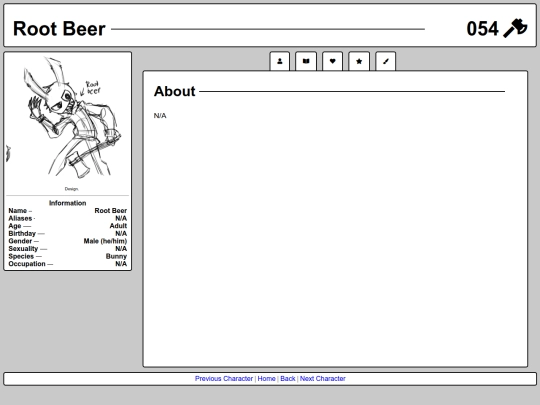The height and width of the screenshot is (405, 540).
Task: Open the heart relationships tab icon
Action: click(x=332, y=61)
